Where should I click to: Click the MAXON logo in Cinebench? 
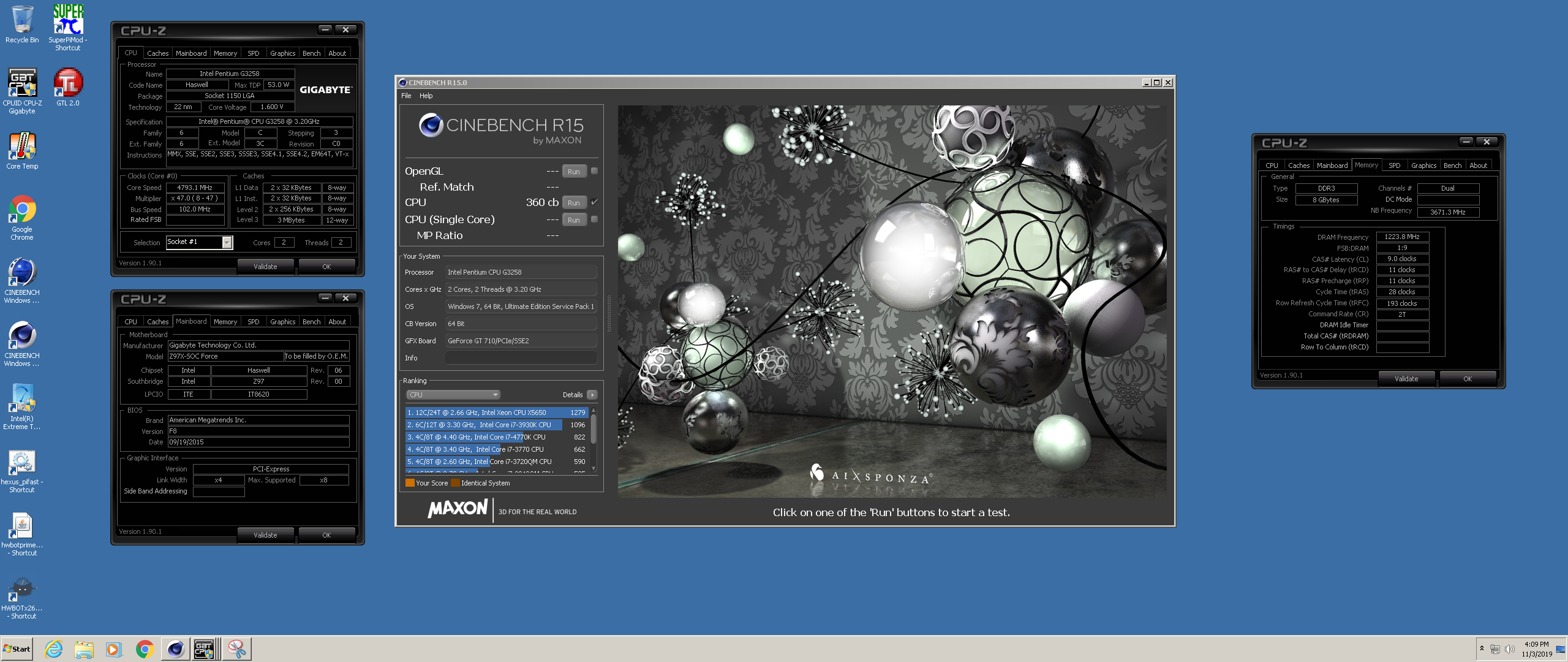click(x=458, y=509)
